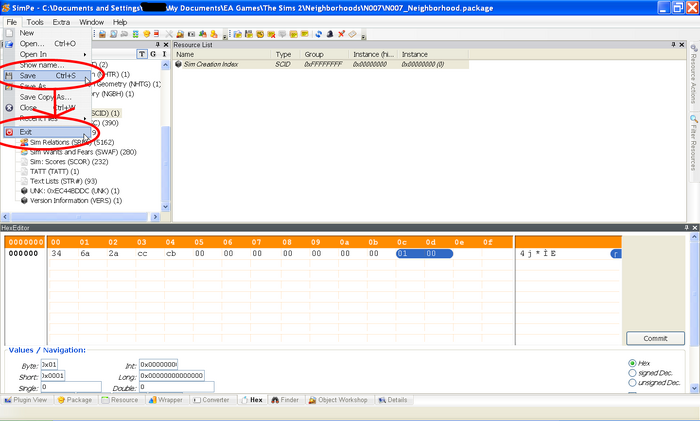Screen dimensions: 700x421
Task: Click the resource tree scroll right arrow
Action: [155, 217]
